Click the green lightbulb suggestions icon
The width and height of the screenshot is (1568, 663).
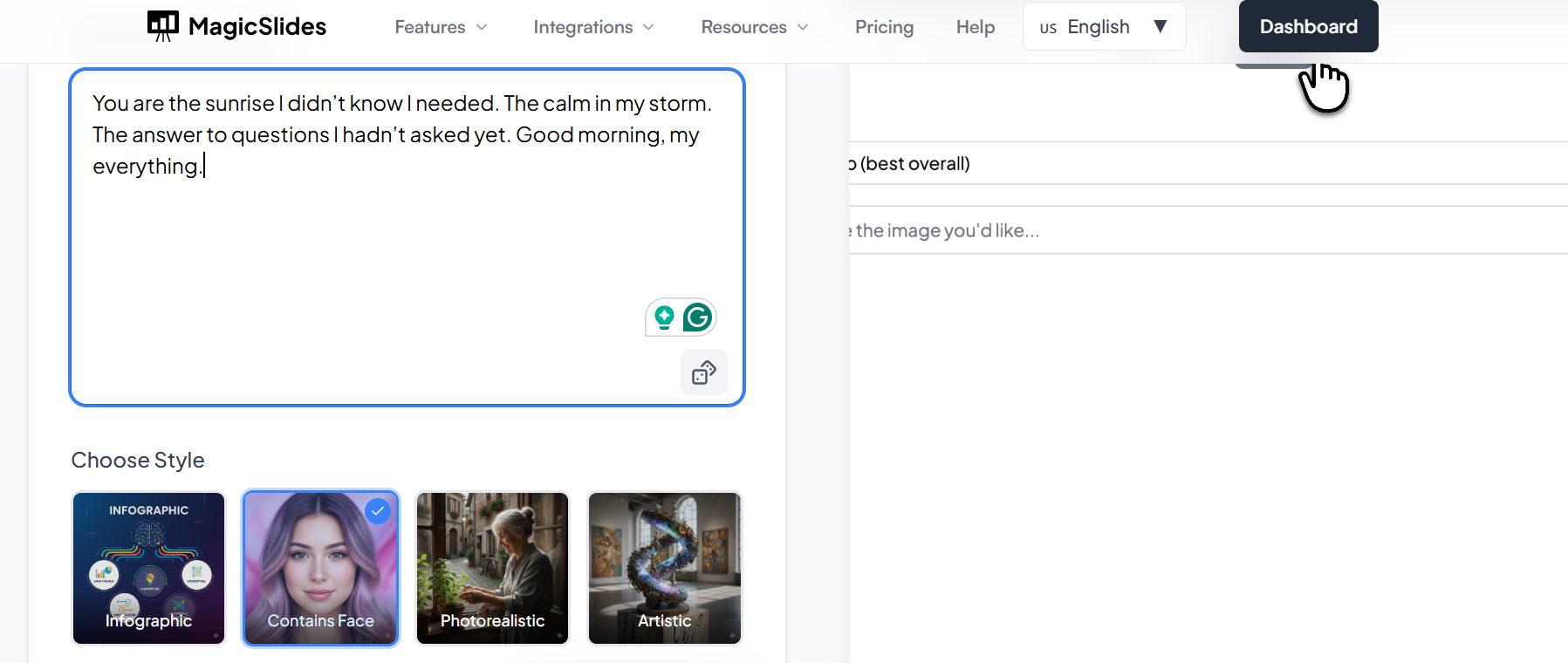click(664, 318)
